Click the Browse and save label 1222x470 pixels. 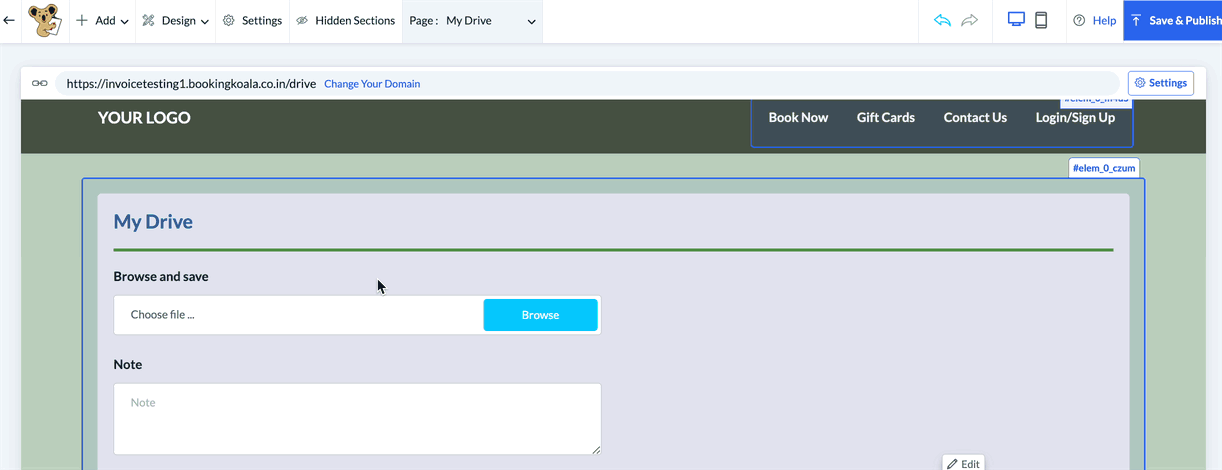click(x=161, y=277)
